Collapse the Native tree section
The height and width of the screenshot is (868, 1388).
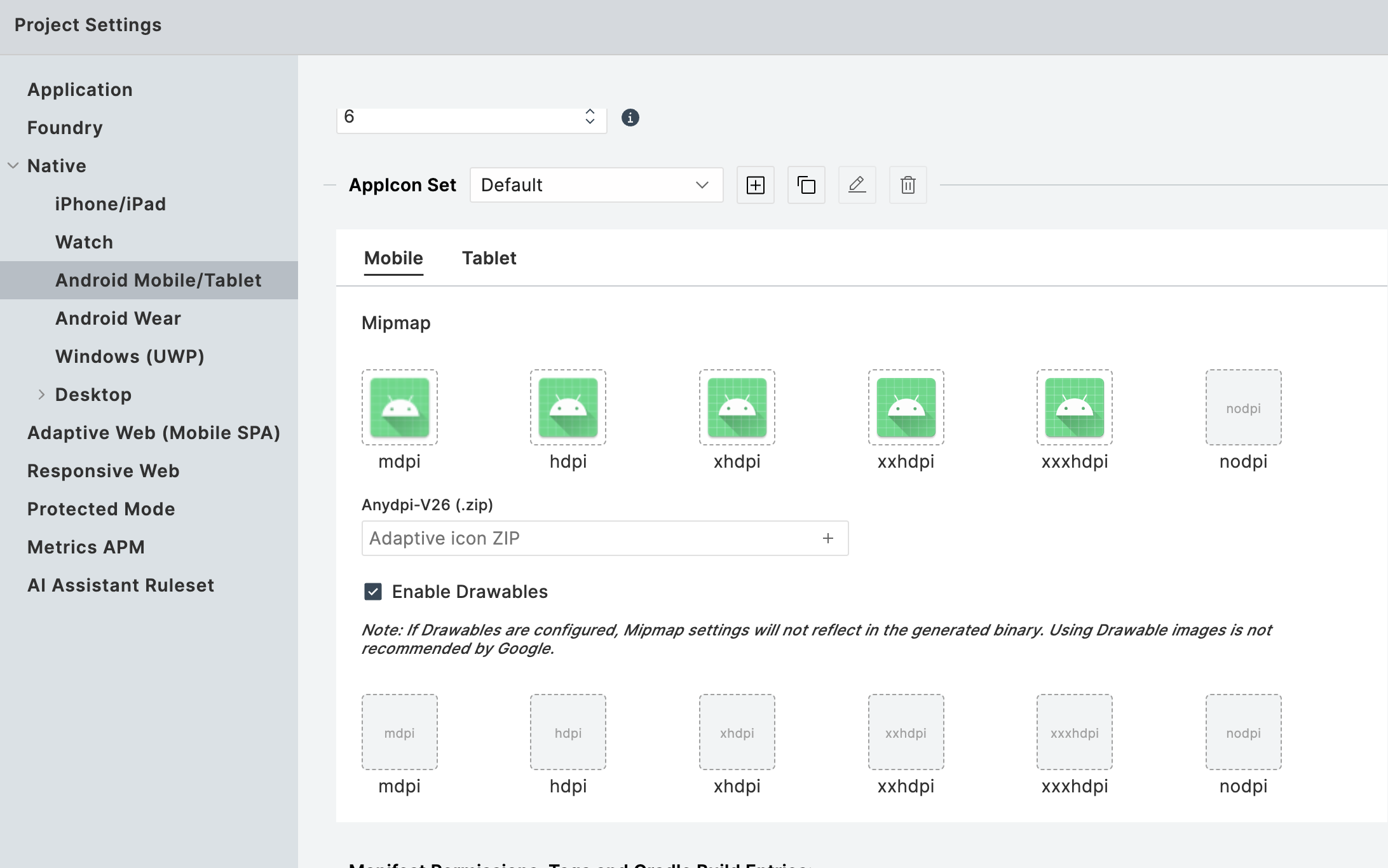pos(13,166)
